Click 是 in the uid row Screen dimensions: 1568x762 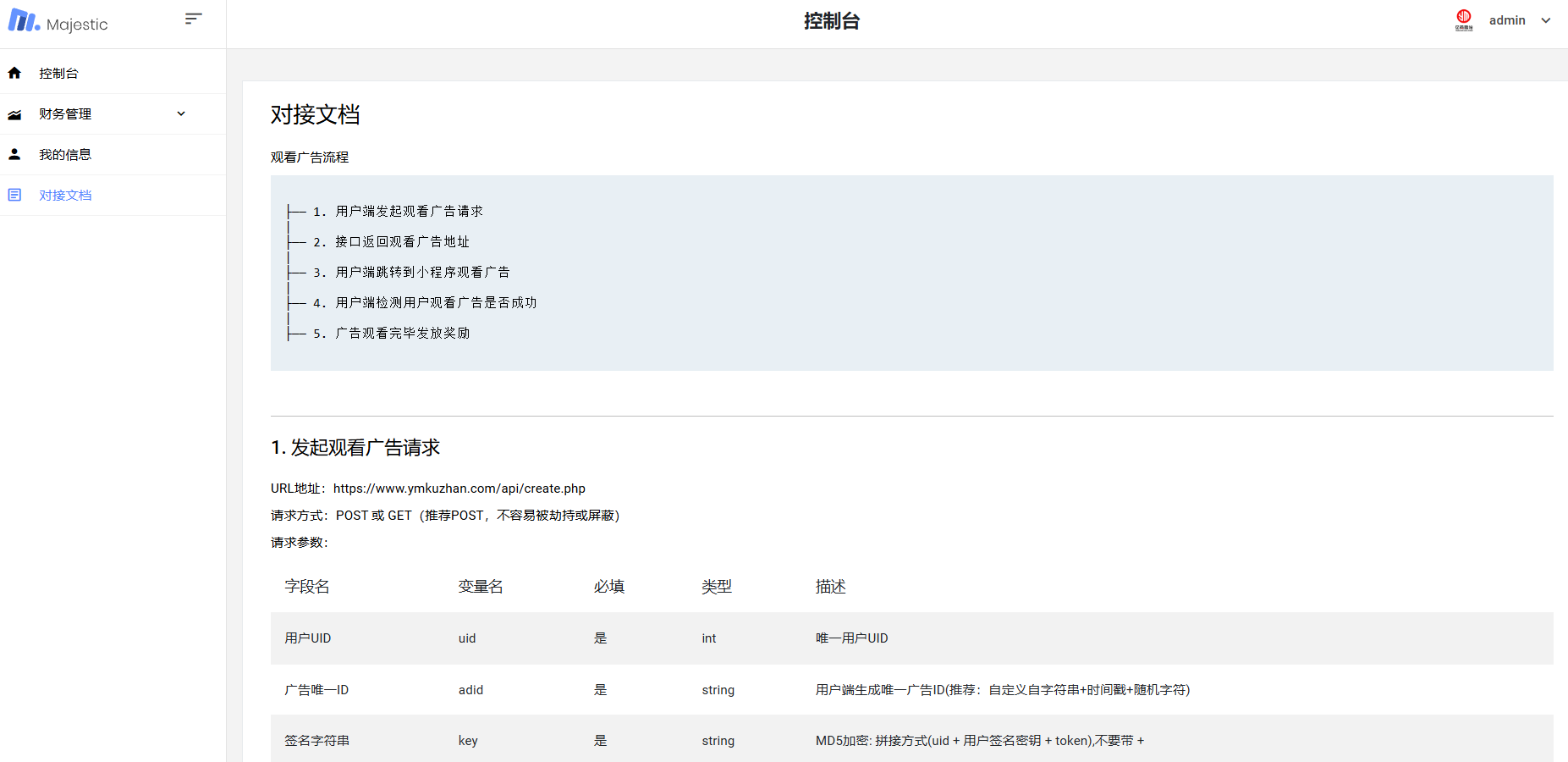click(601, 638)
